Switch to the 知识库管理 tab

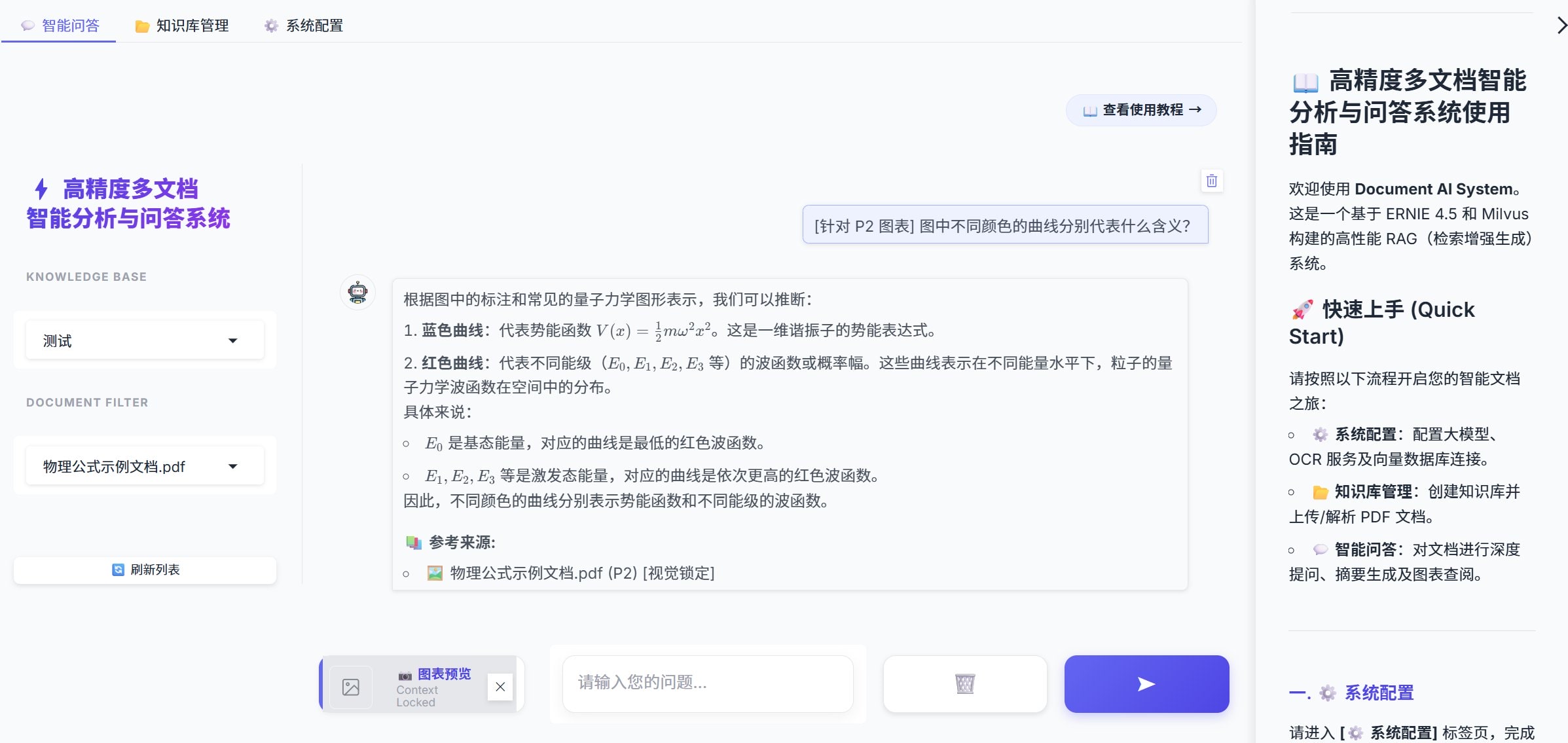[x=192, y=26]
